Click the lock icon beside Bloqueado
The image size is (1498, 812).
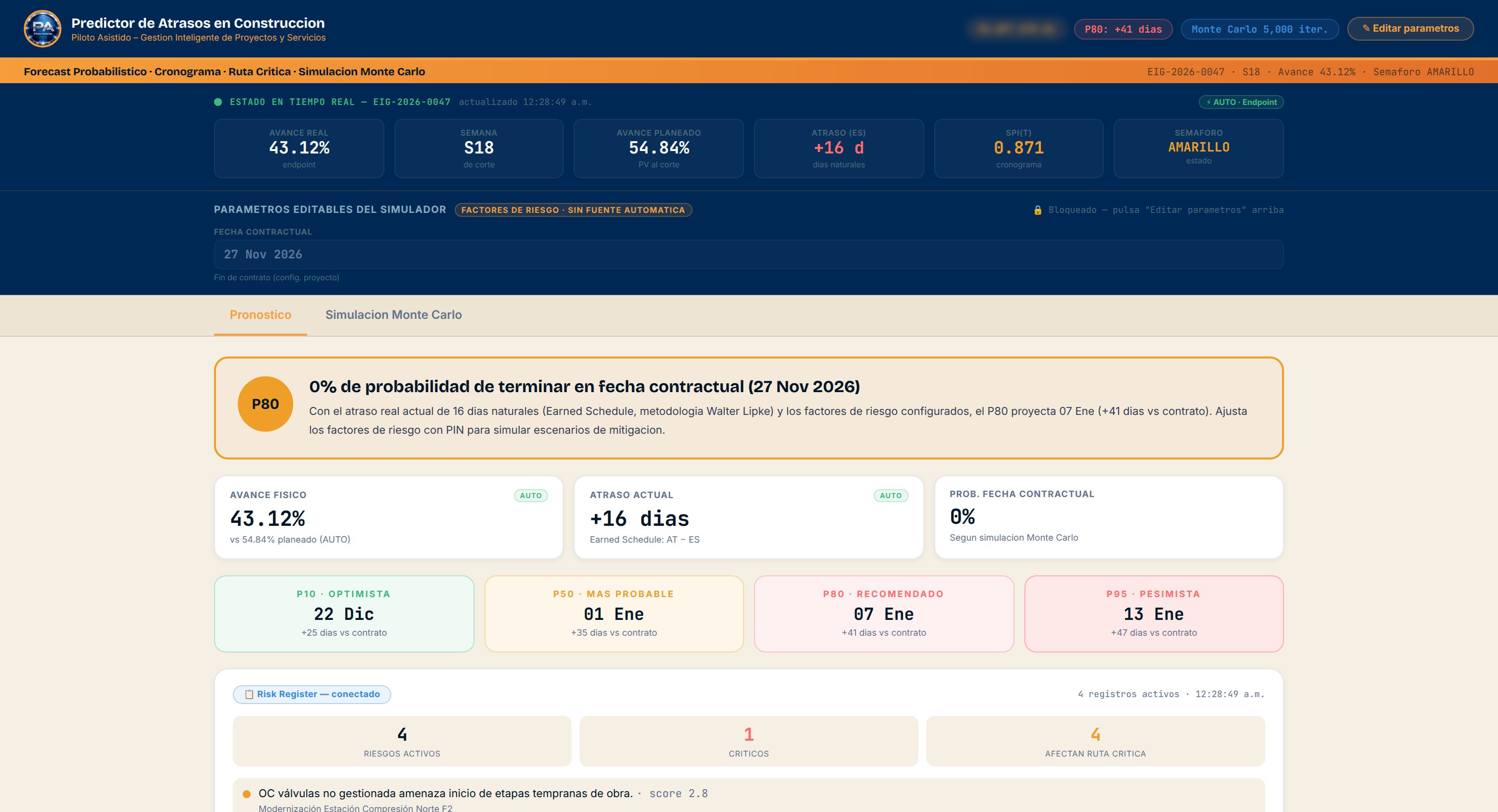1037,210
